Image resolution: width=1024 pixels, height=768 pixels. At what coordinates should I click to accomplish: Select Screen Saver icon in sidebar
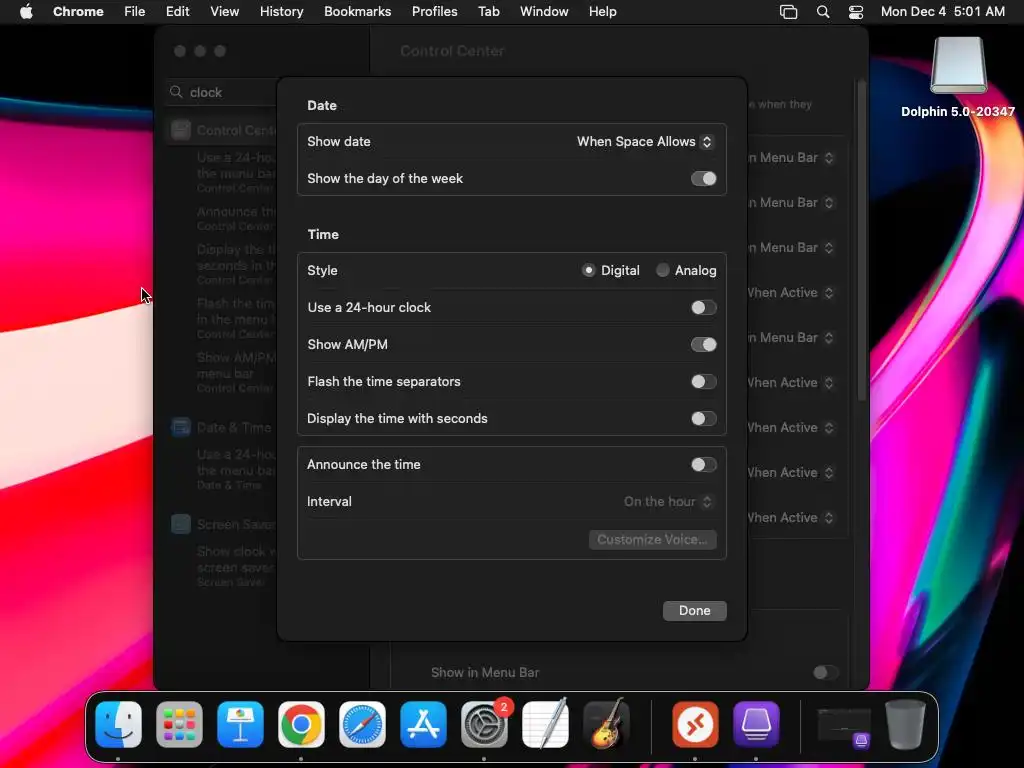181,524
